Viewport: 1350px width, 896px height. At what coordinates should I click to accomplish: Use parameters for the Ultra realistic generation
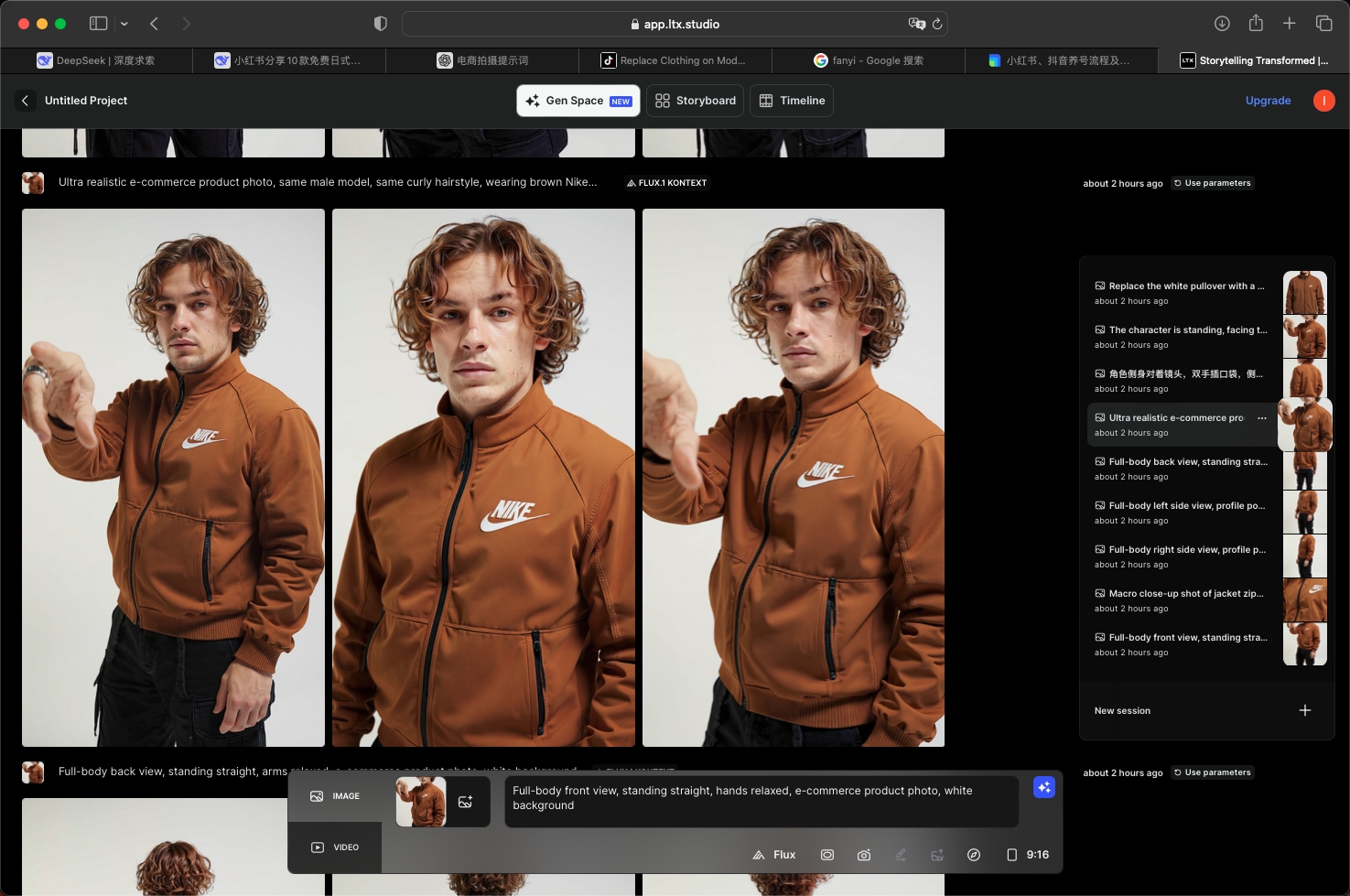coord(1213,183)
